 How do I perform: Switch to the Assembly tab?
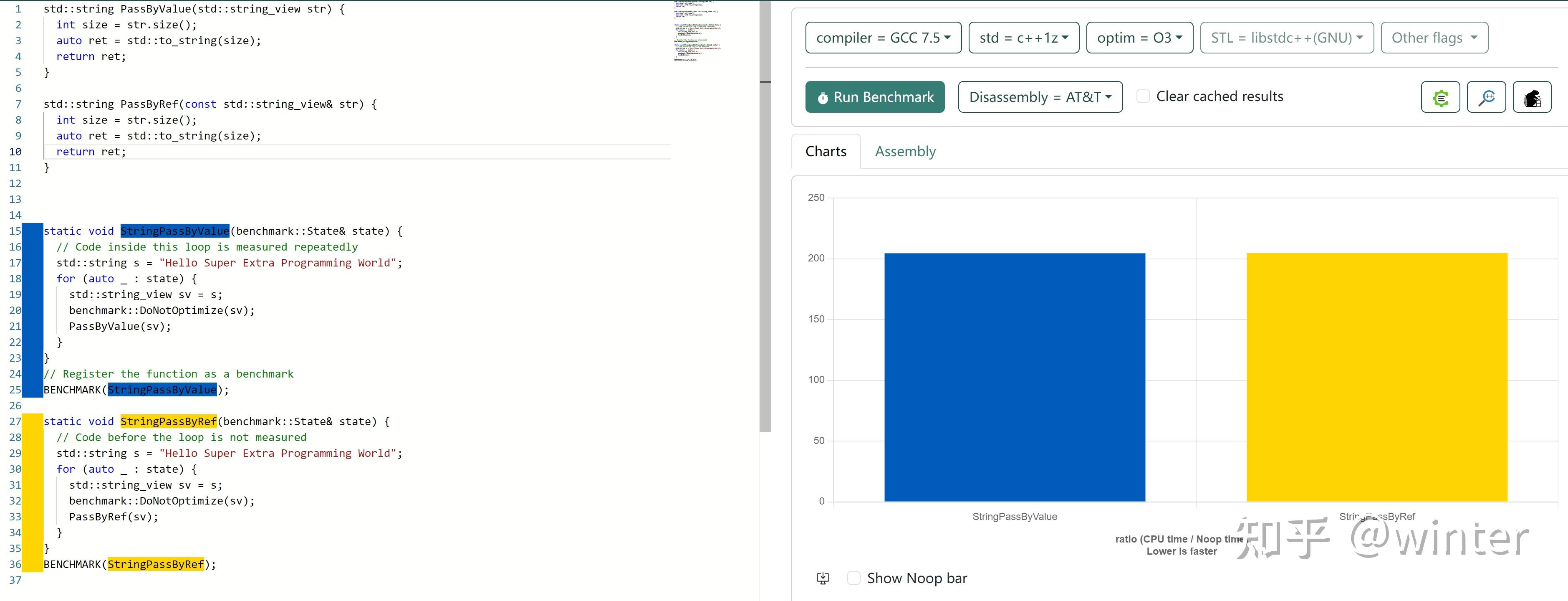click(x=905, y=152)
